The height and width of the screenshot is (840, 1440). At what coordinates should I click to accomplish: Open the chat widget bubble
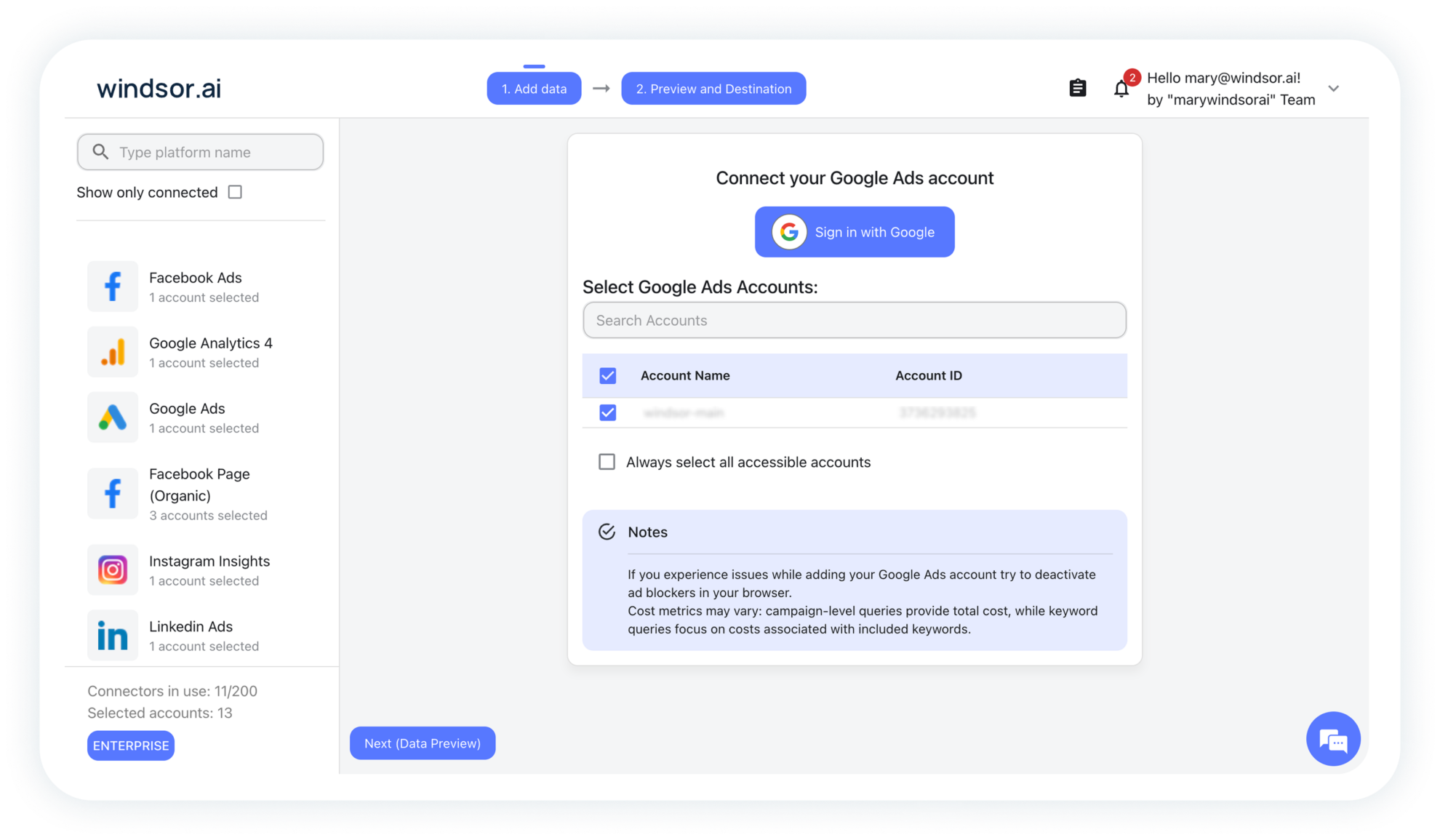click(1333, 739)
